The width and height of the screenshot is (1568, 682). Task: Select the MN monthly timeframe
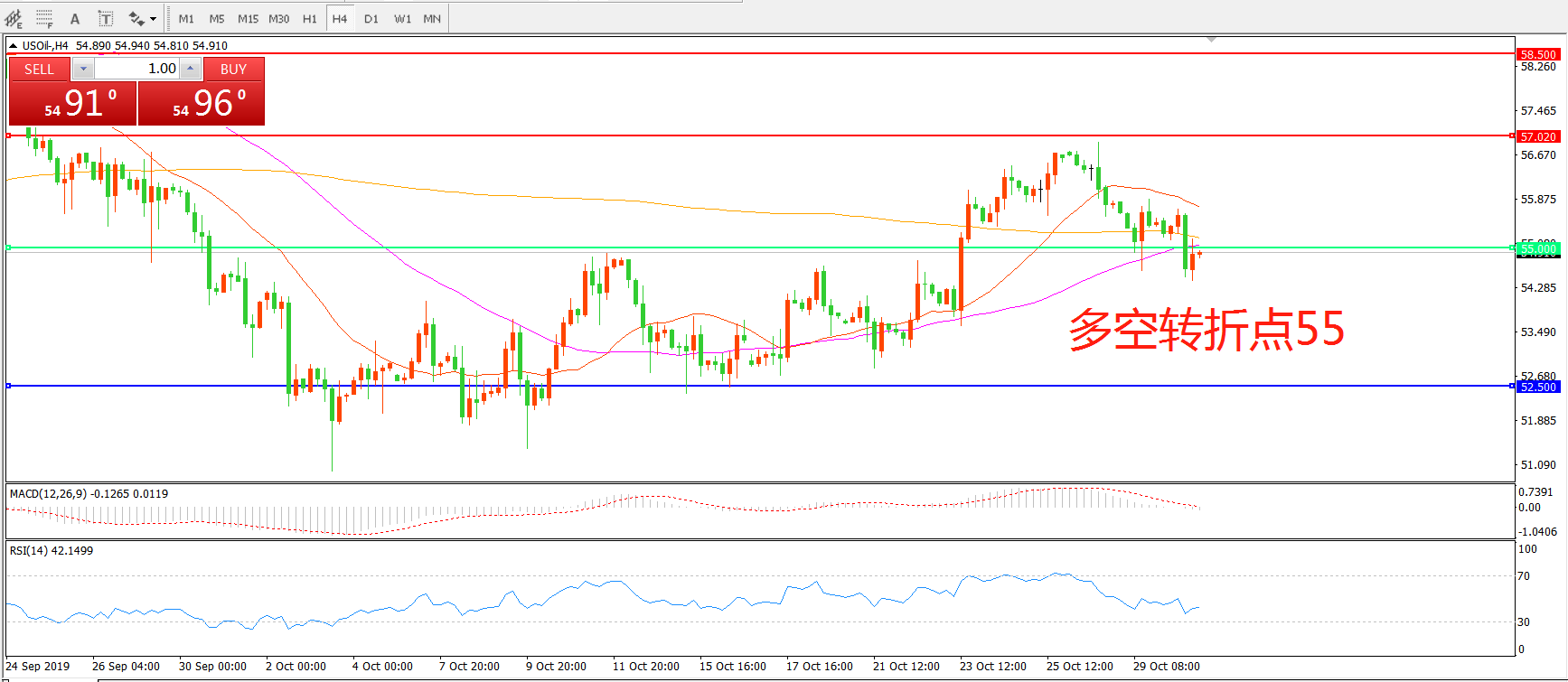[432, 19]
